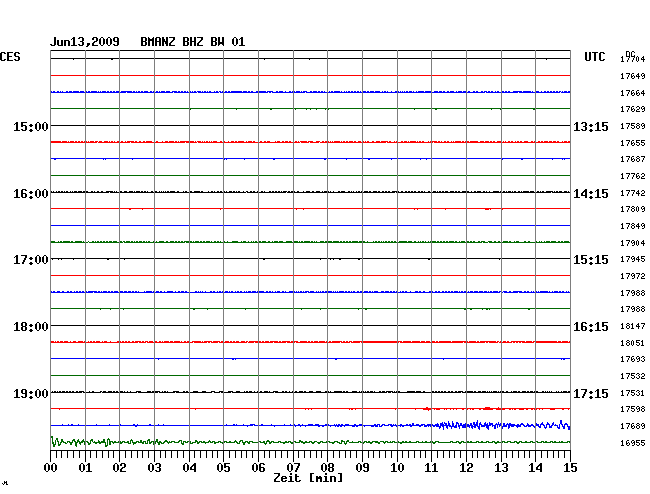Click the DC offset value 17809
This screenshot has height=494, width=650.
(633, 209)
